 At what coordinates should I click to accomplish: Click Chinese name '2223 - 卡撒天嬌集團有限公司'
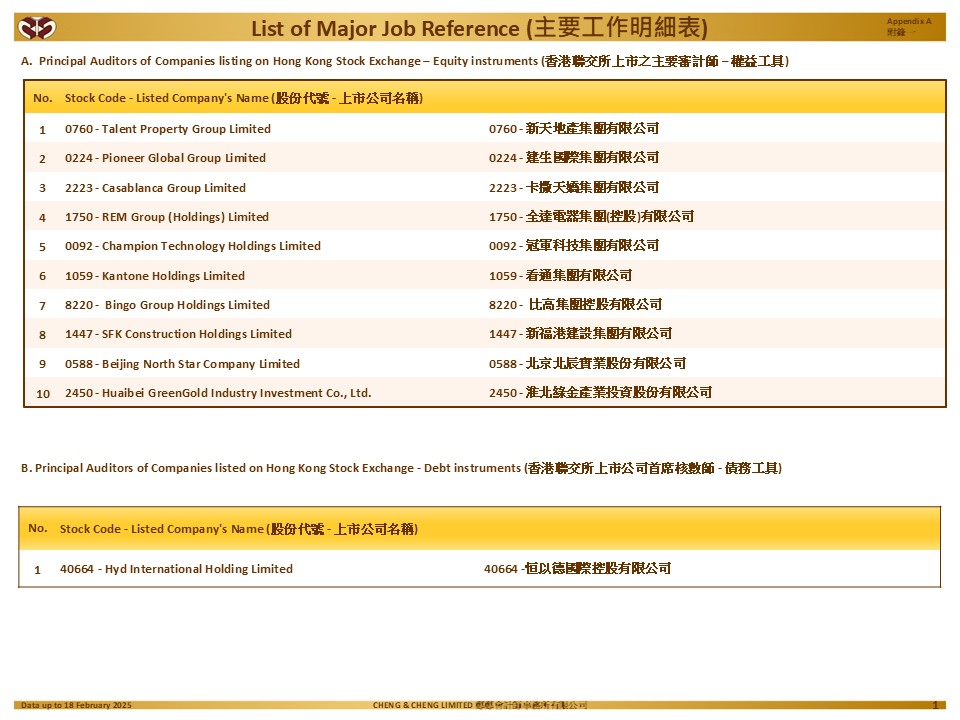pos(574,187)
